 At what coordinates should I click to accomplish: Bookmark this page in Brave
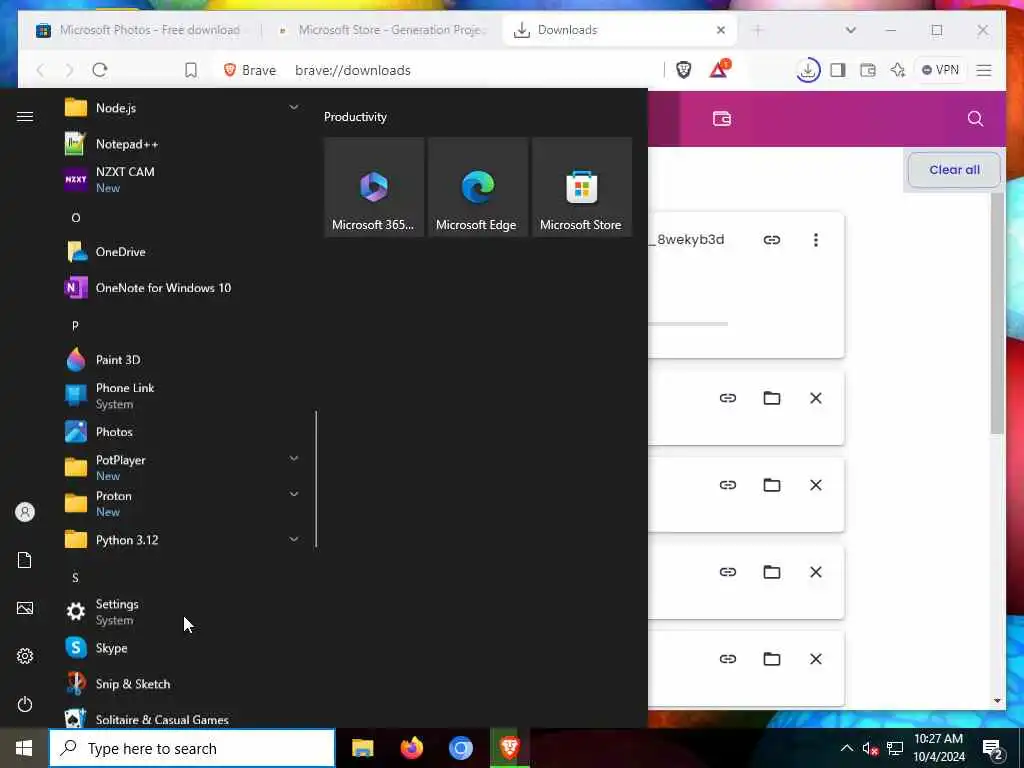pos(191,70)
